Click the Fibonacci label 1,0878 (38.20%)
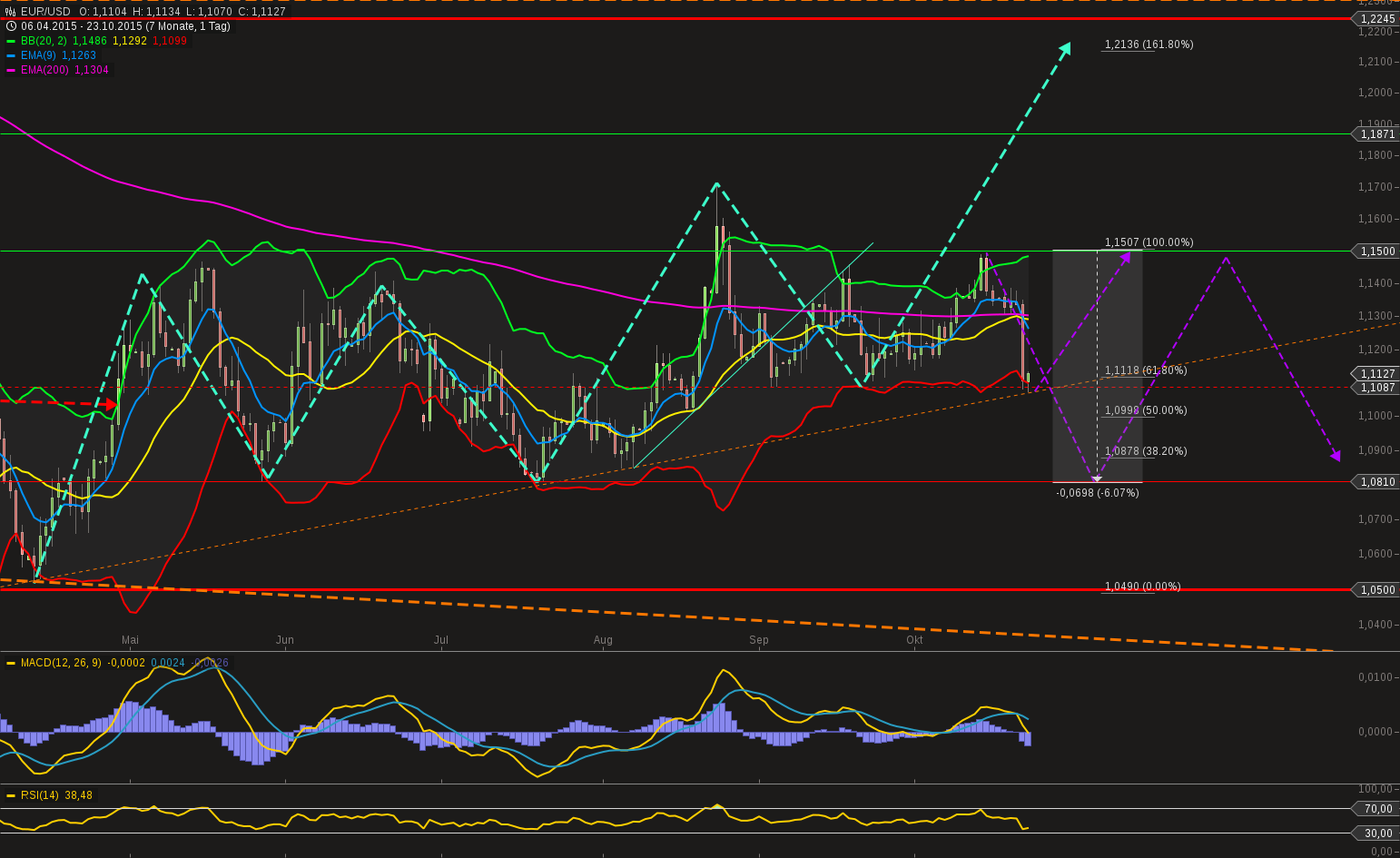This screenshot has height=858, width=1400. (1146, 451)
